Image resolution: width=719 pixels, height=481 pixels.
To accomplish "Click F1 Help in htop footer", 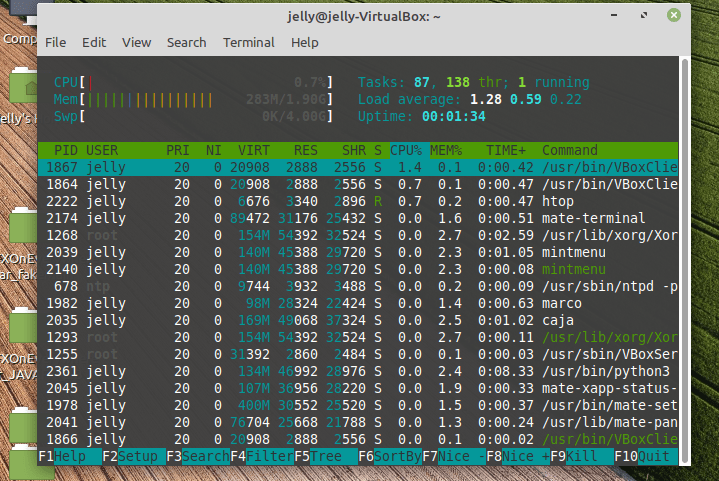I will point(70,456).
